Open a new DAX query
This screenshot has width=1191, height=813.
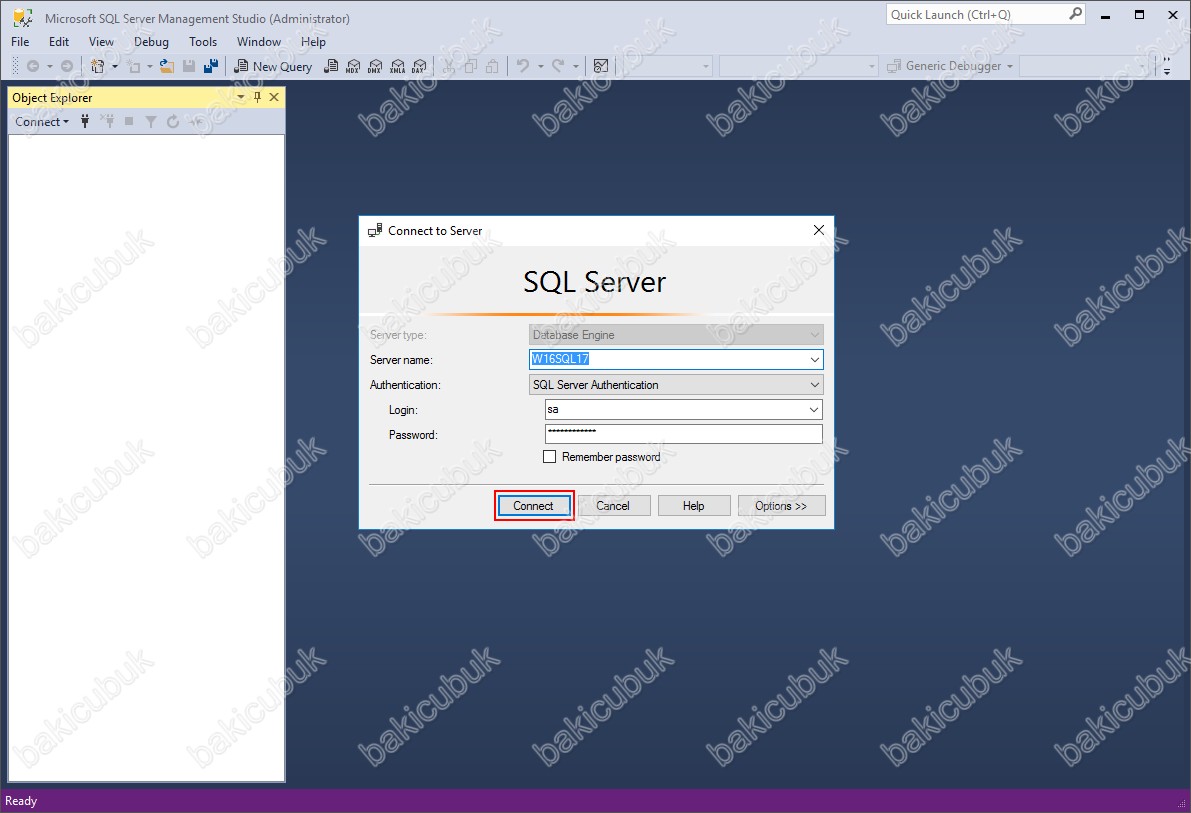click(x=419, y=66)
